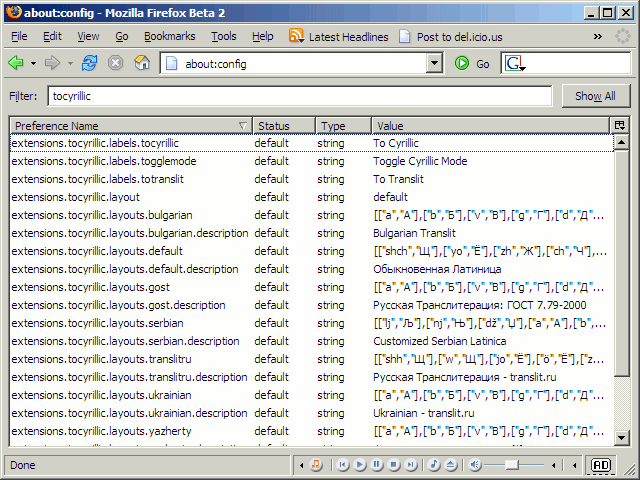Click the list scrollbar up arrow
The height and width of the screenshot is (480, 640).
(x=621, y=142)
